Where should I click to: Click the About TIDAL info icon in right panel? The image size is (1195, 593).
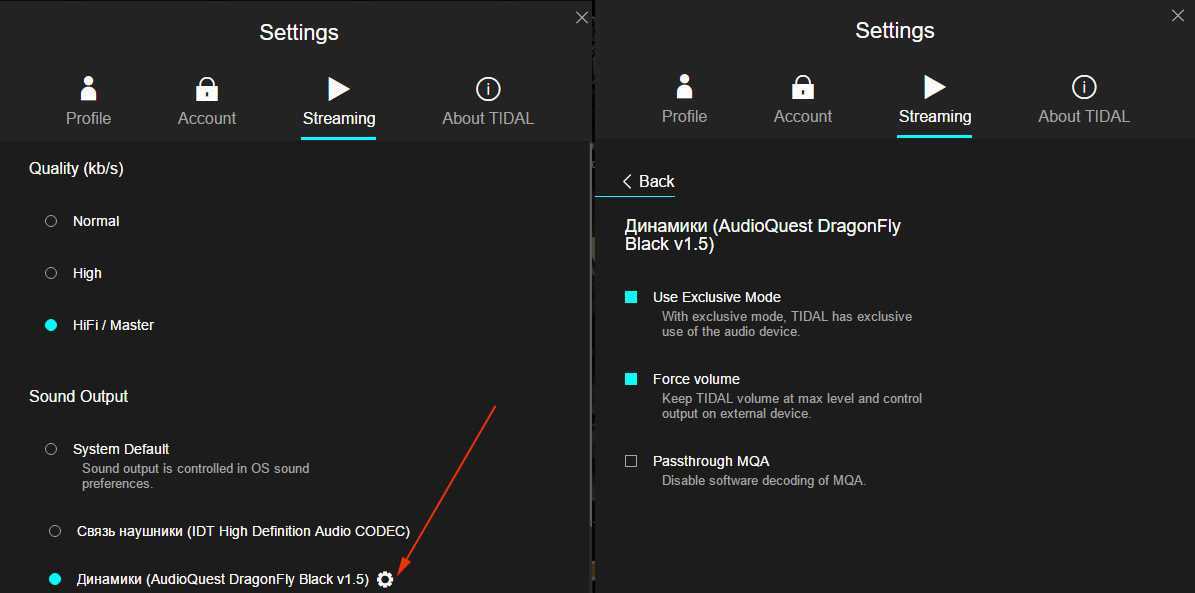tap(1084, 87)
